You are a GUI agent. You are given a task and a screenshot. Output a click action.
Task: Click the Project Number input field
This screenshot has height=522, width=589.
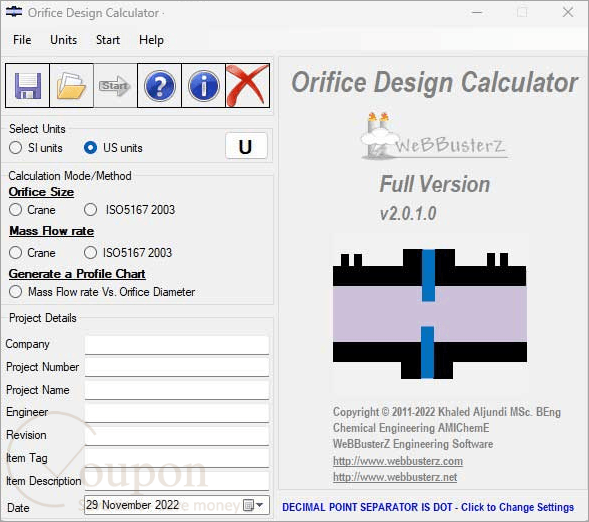tap(177, 367)
